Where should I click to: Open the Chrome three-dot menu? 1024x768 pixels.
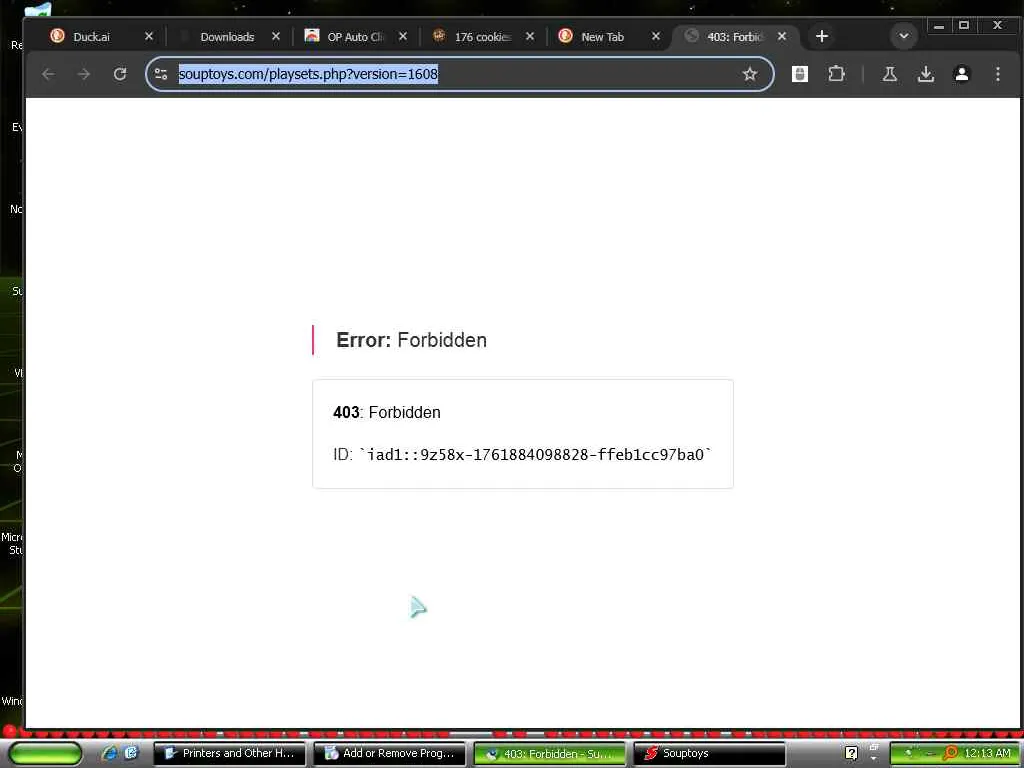coord(997,74)
